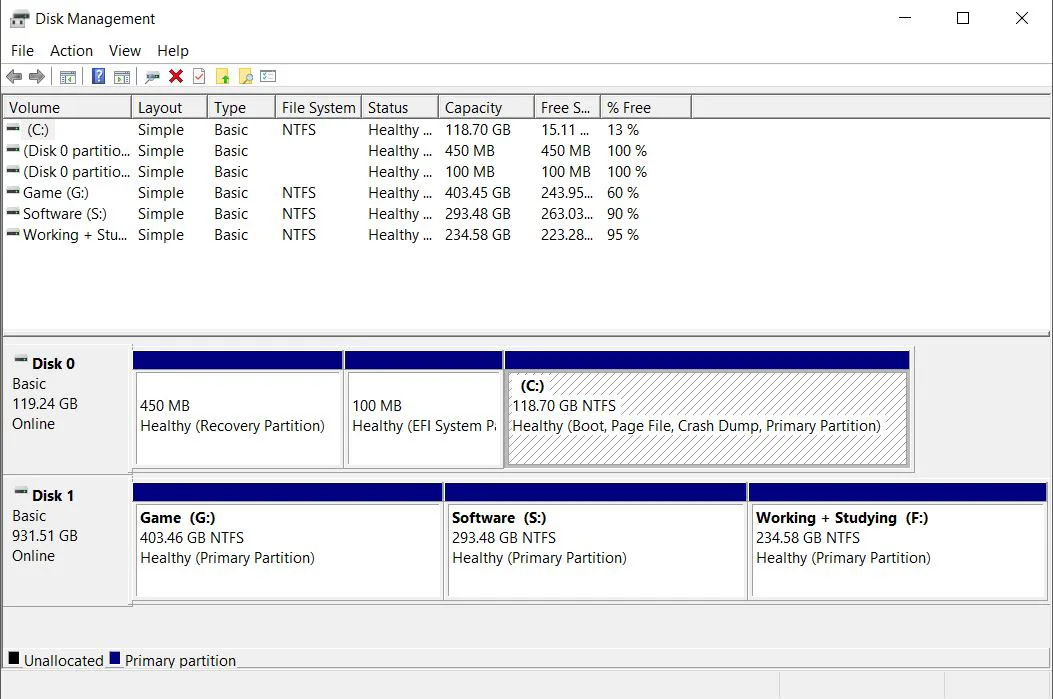The image size is (1053, 699).
Task: Click the drive icon beside Software (S:) row
Action: [x=13, y=212]
